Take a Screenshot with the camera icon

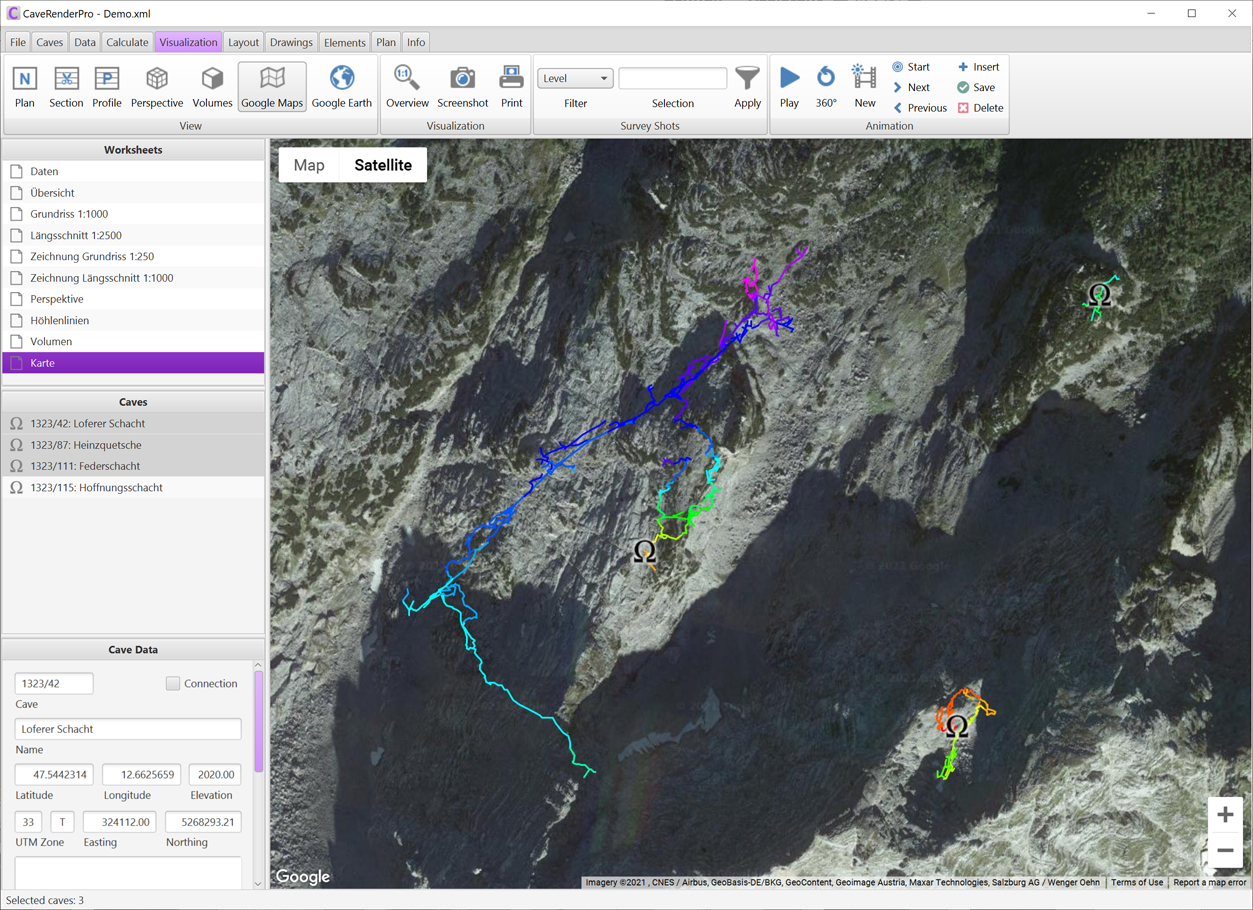pyautogui.click(x=462, y=87)
